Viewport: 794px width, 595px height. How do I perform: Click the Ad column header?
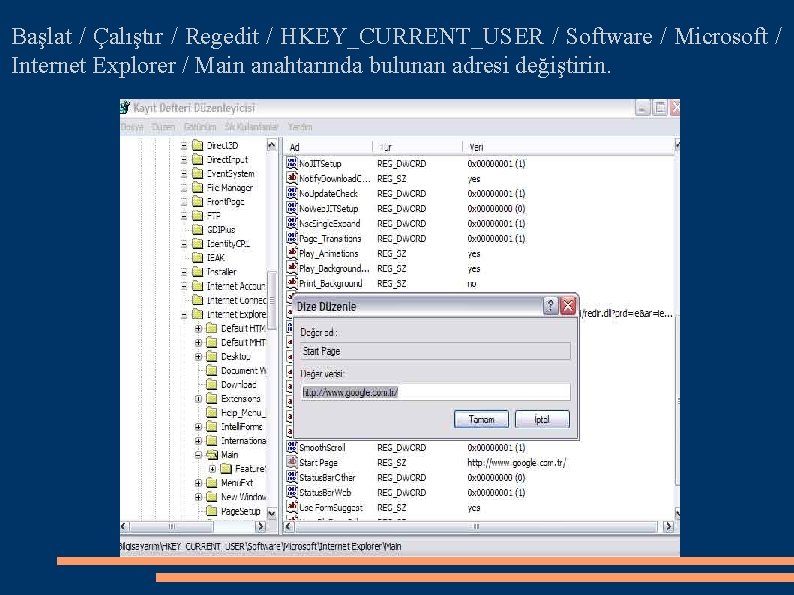pos(328,147)
